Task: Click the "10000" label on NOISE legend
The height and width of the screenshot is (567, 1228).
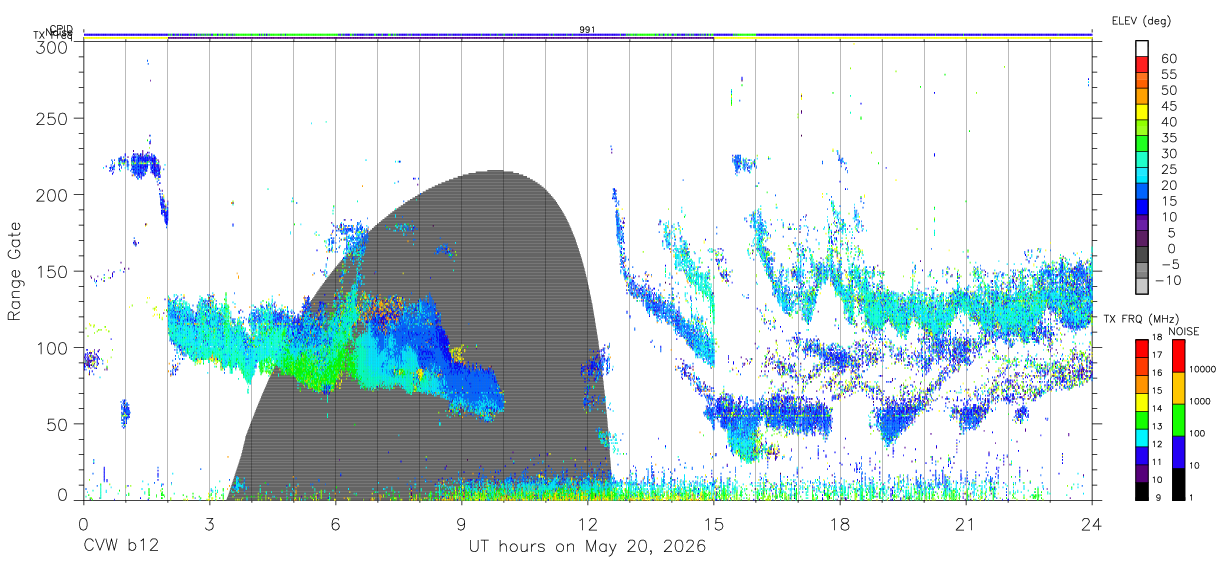Action: [1204, 370]
